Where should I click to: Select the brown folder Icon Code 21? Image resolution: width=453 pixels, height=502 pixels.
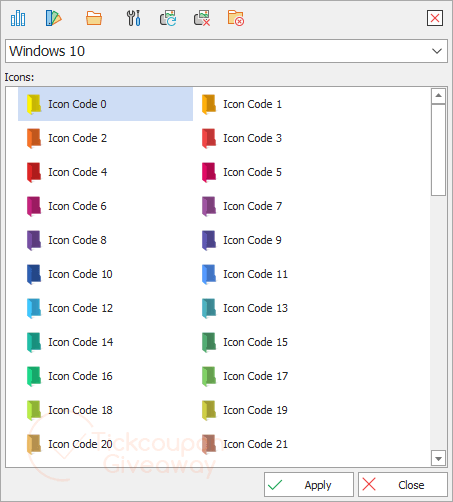click(x=280, y=444)
